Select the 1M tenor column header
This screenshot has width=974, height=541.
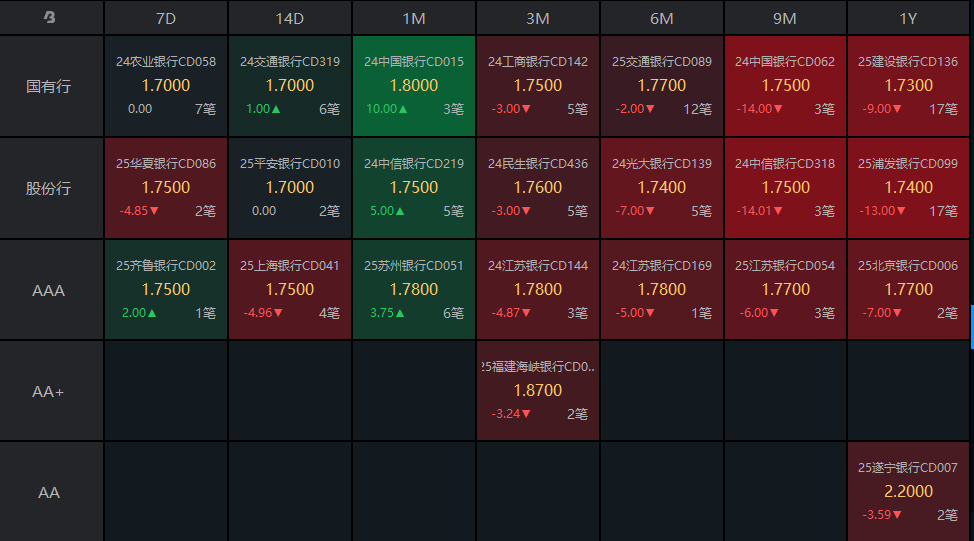[x=414, y=18]
